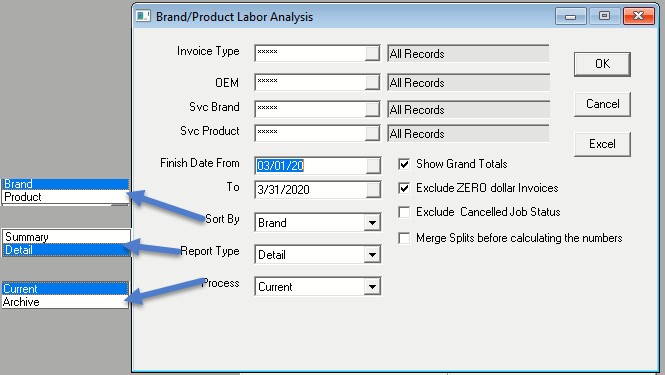Image resolution: width=665 pixels, height=375 pixels.
Task: Select Archive in the Process list
Action: (65, 302)
